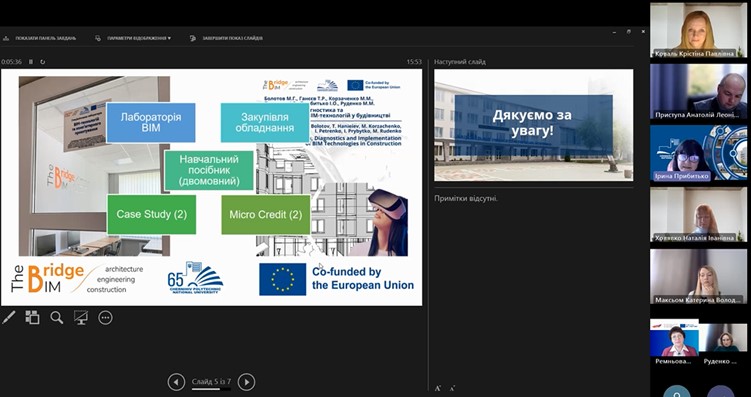
Task: Activate the zoom into slide magnifier
Action: click(57, 317)
